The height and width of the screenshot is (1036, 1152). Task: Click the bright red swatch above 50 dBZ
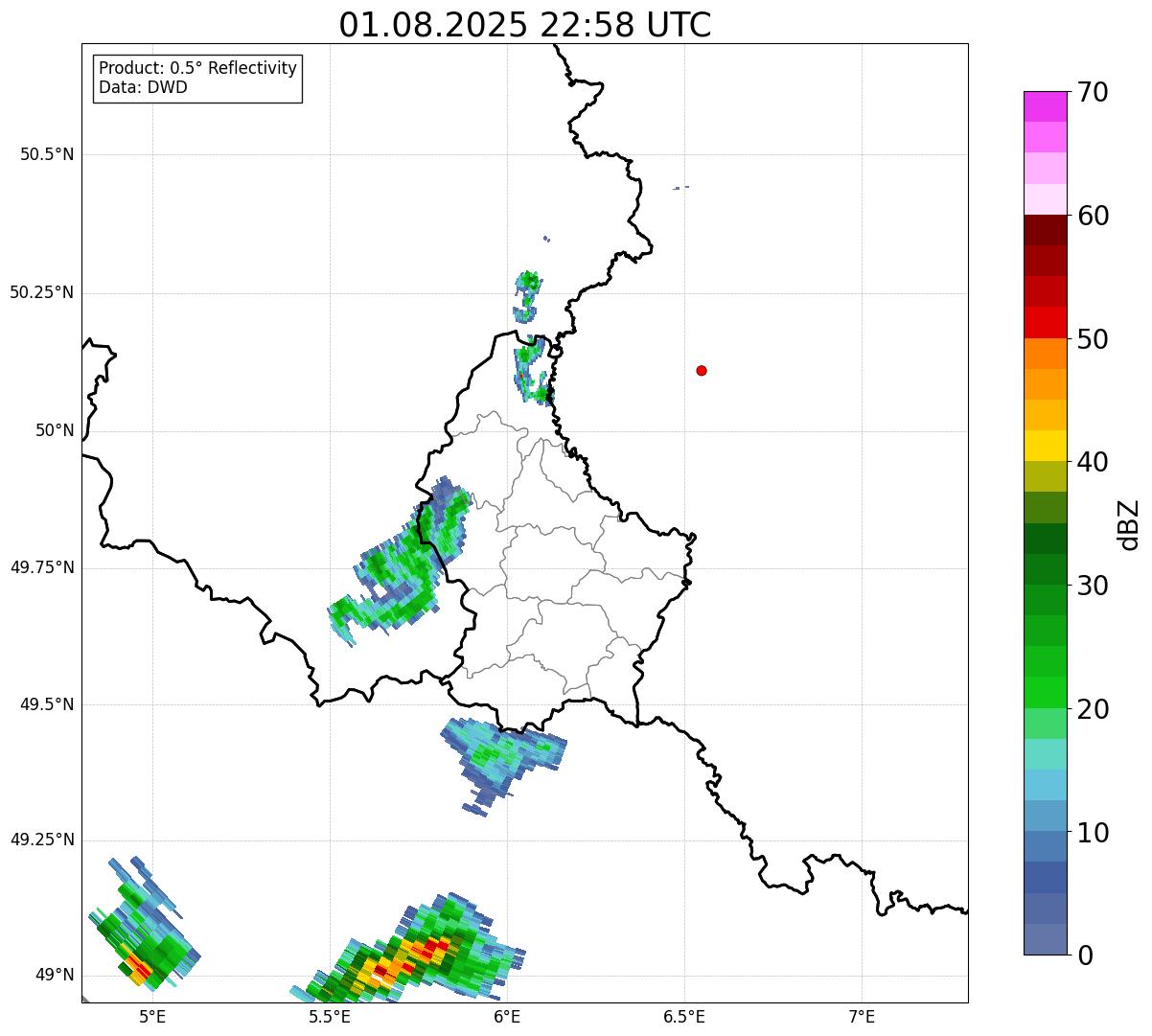coord(1045,322)
